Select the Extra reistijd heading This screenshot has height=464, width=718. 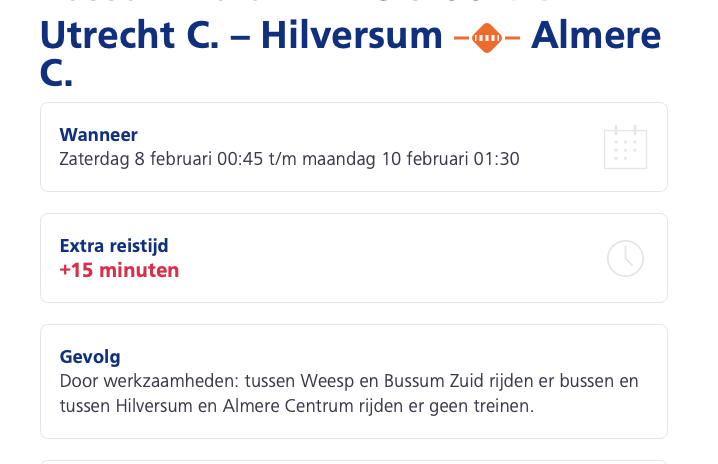pyautogui.click(x=114, y=246)
